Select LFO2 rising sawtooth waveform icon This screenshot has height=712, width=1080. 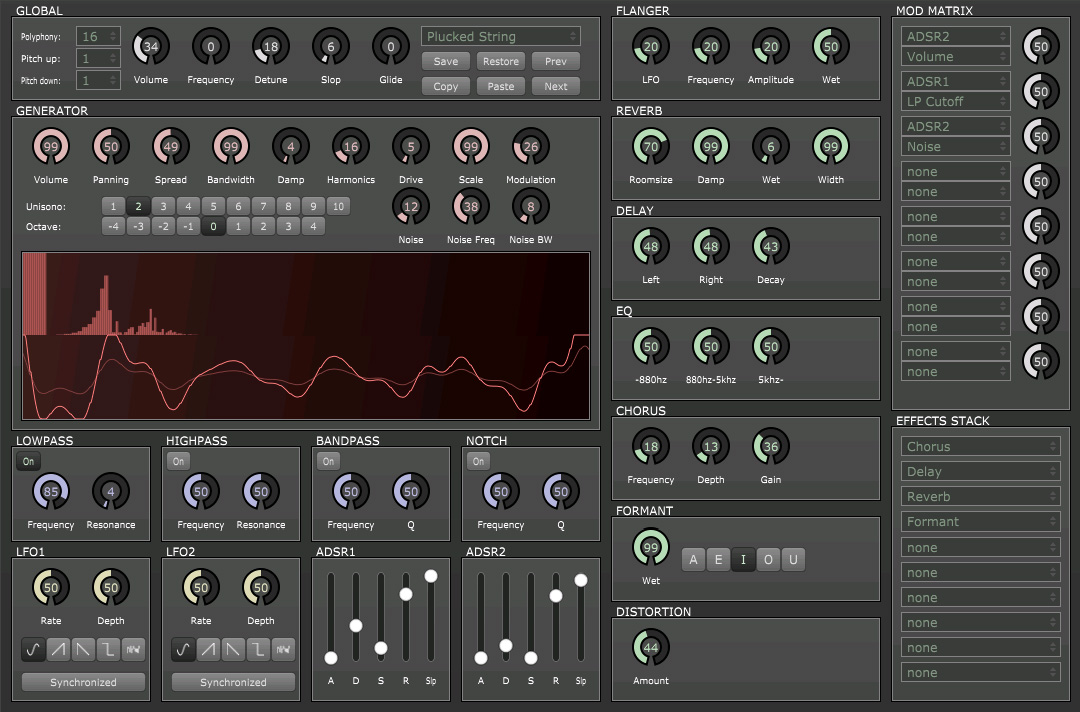click(208, 649)
